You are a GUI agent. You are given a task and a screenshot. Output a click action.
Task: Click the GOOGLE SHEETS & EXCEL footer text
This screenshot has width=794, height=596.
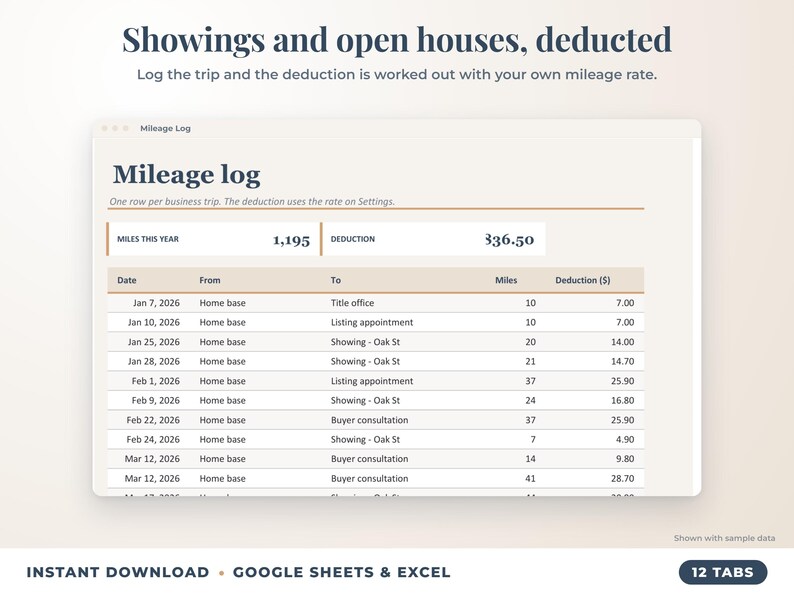[341, 572]
